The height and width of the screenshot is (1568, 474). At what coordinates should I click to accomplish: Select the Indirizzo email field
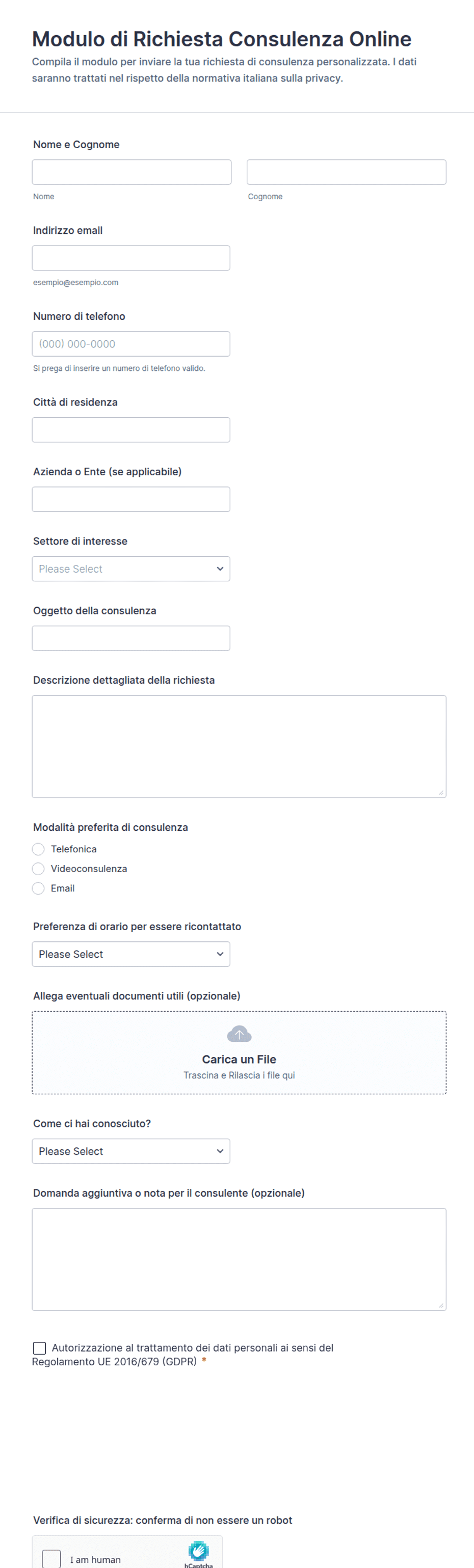tap(131, 258)
